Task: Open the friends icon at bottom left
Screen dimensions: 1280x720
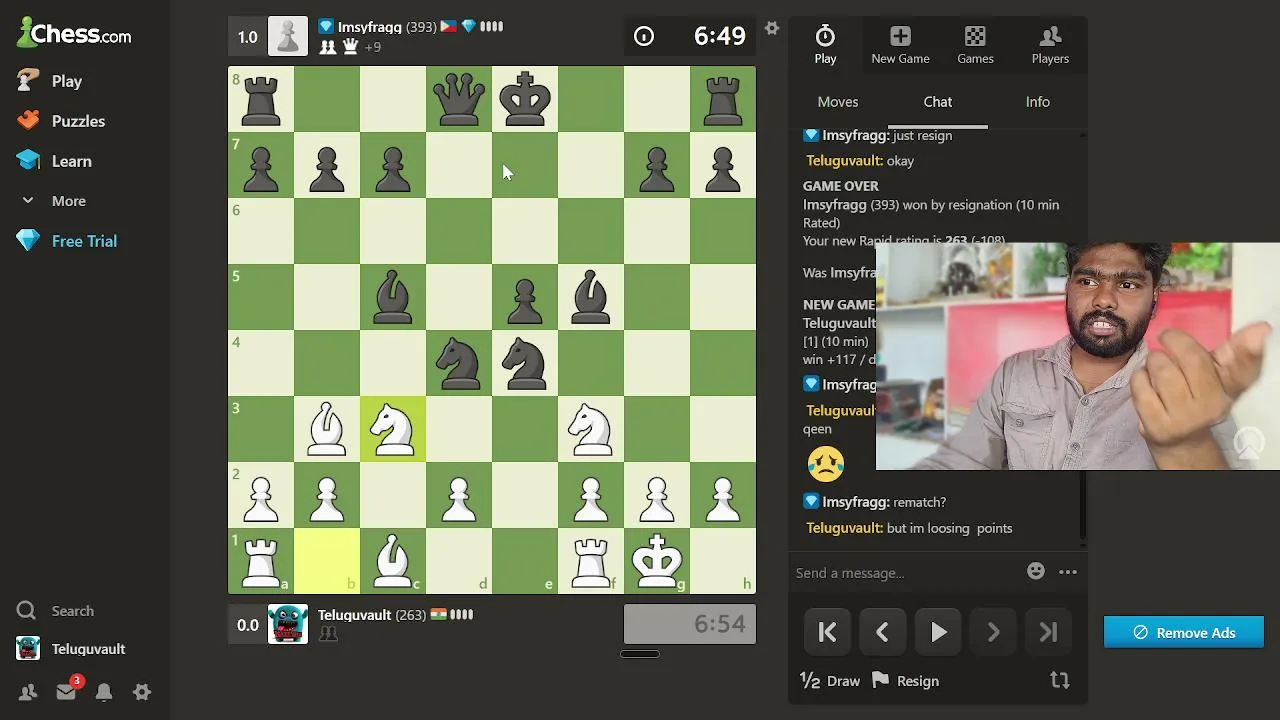Action: point(27,692)
